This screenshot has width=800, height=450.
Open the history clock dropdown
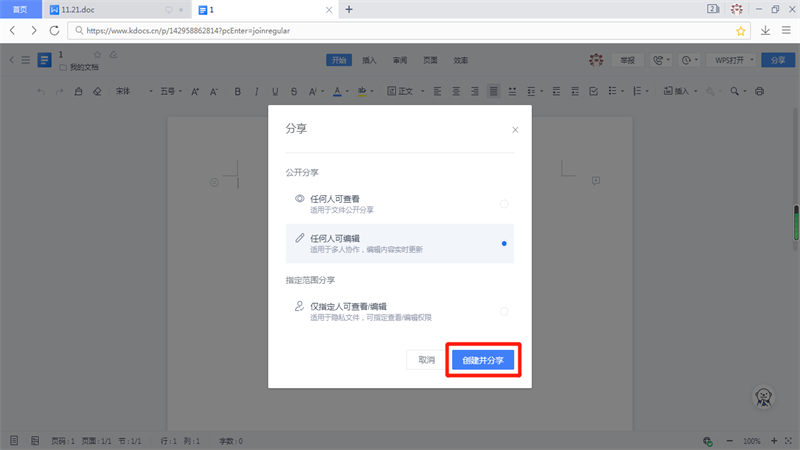pyautogui.click(x=690, y=60)
